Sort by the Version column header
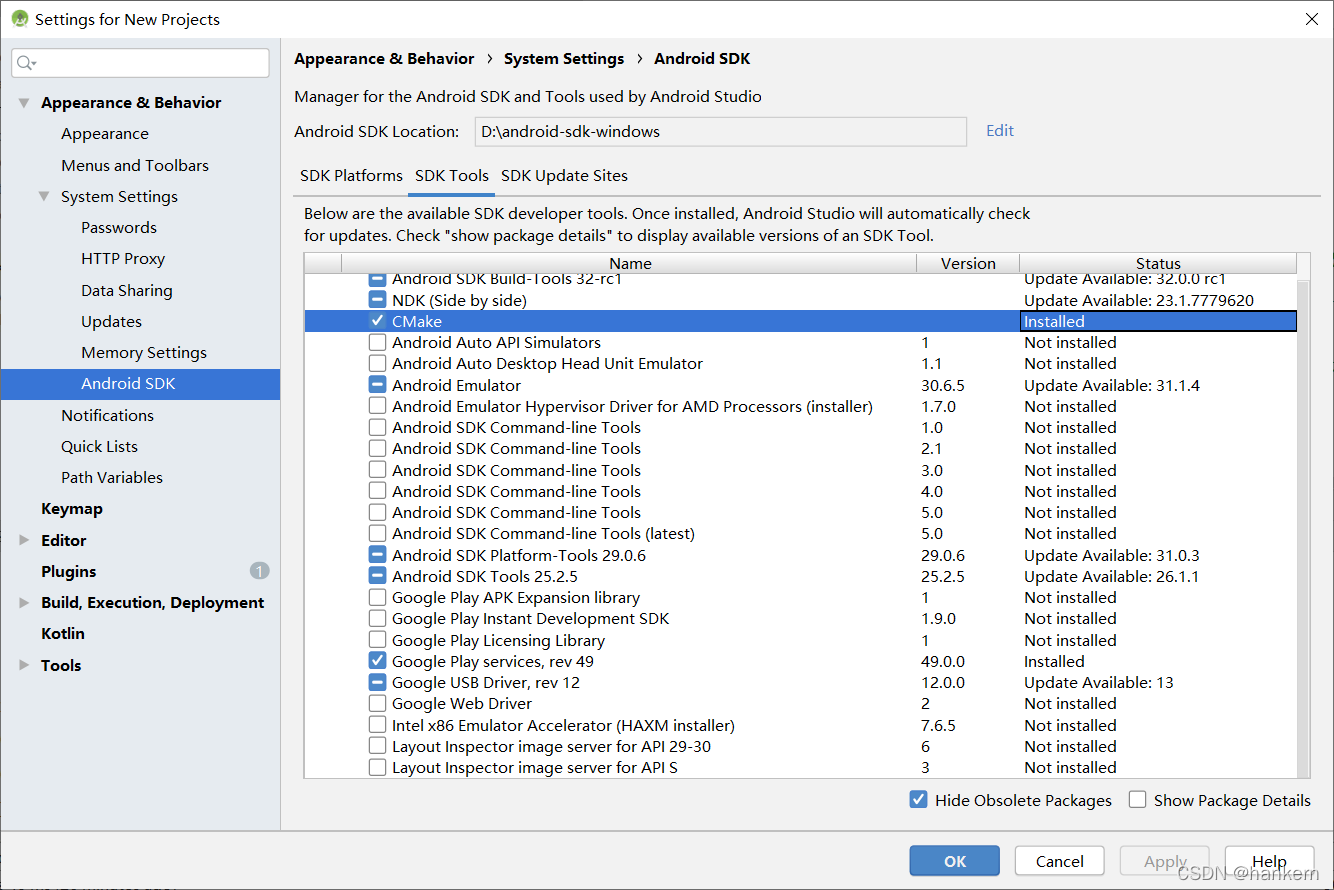 click(x=968, y=263)
